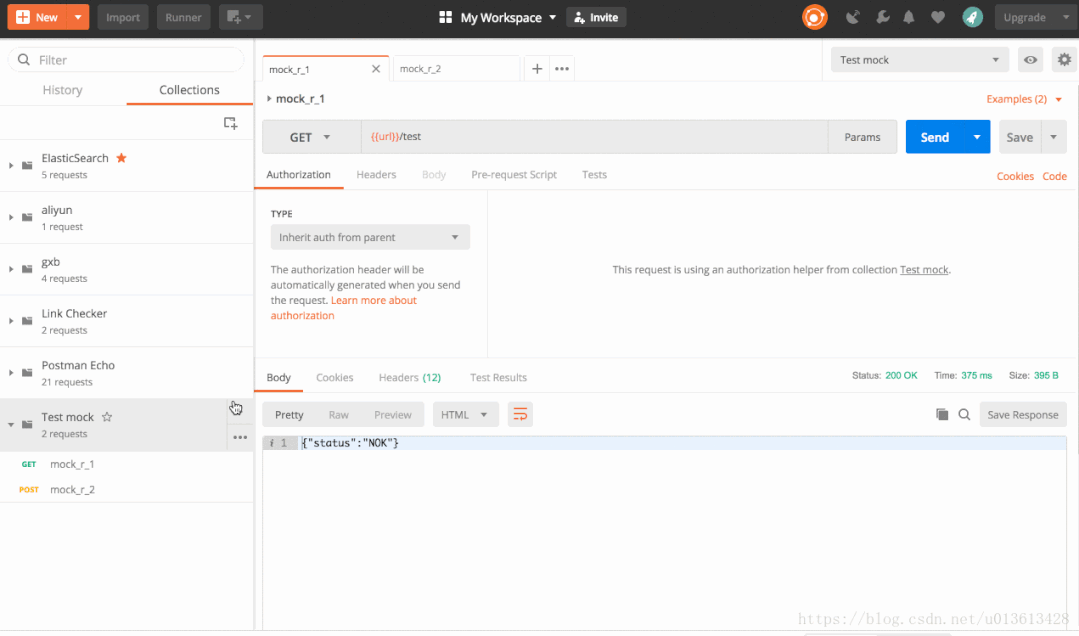Expand the mock_r_1 request description

tap(268, 99)
